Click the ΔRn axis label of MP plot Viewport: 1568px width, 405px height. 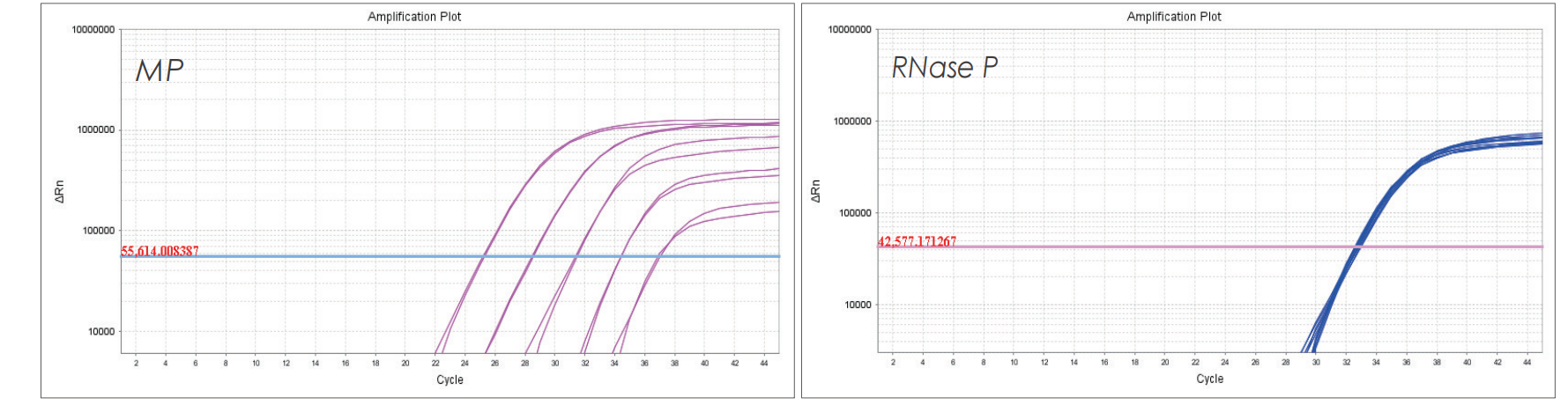click(60, 192)
